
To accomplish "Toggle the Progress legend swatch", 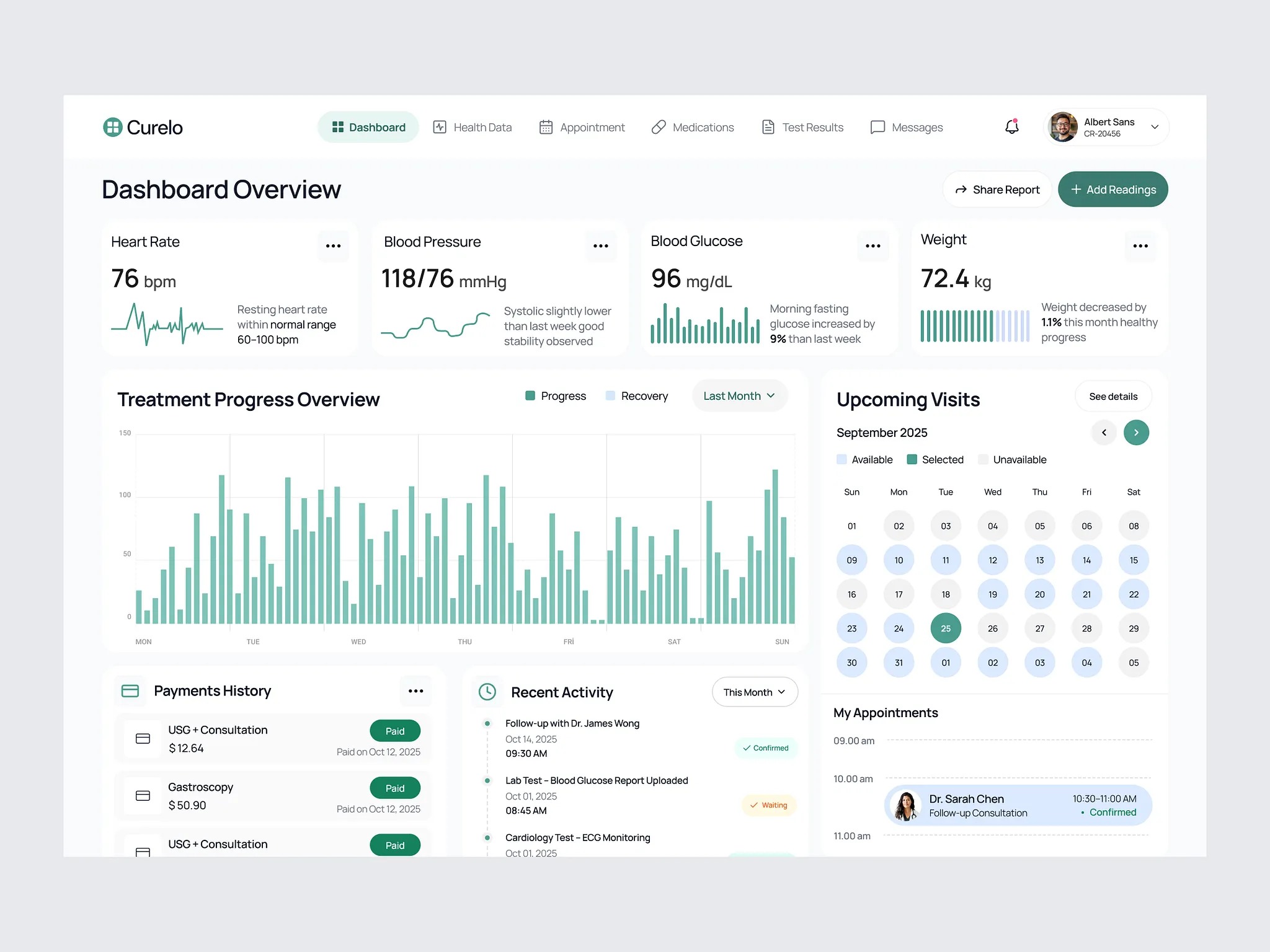I will [530, 395].
